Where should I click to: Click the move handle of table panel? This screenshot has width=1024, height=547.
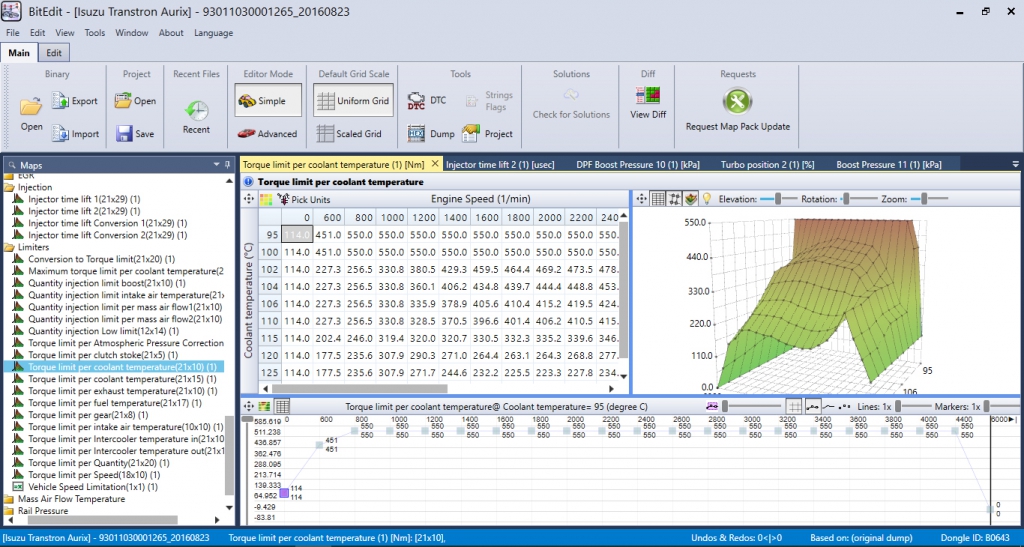(x=249, y=199)
